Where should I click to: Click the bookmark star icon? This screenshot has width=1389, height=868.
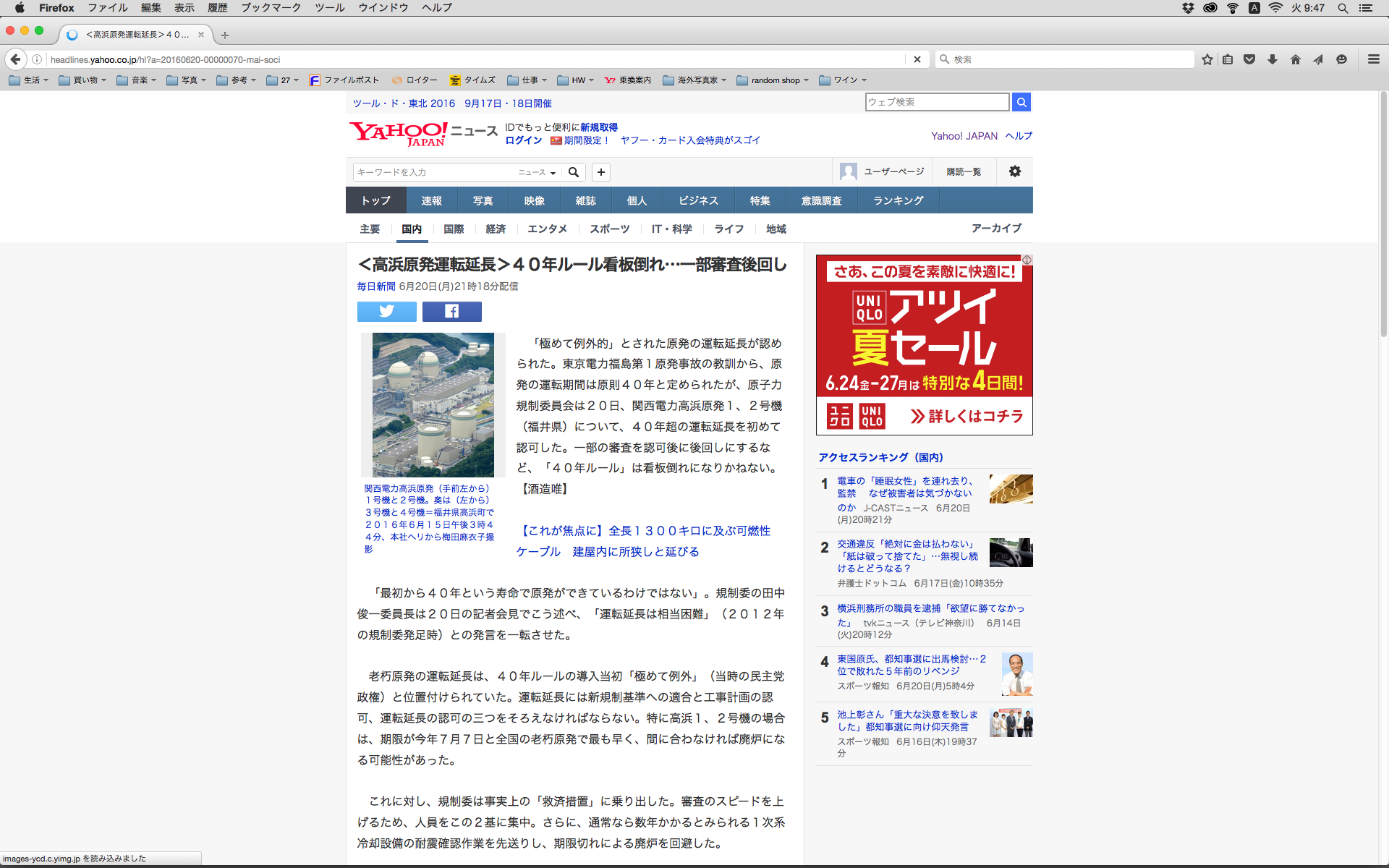(1207, 59)
